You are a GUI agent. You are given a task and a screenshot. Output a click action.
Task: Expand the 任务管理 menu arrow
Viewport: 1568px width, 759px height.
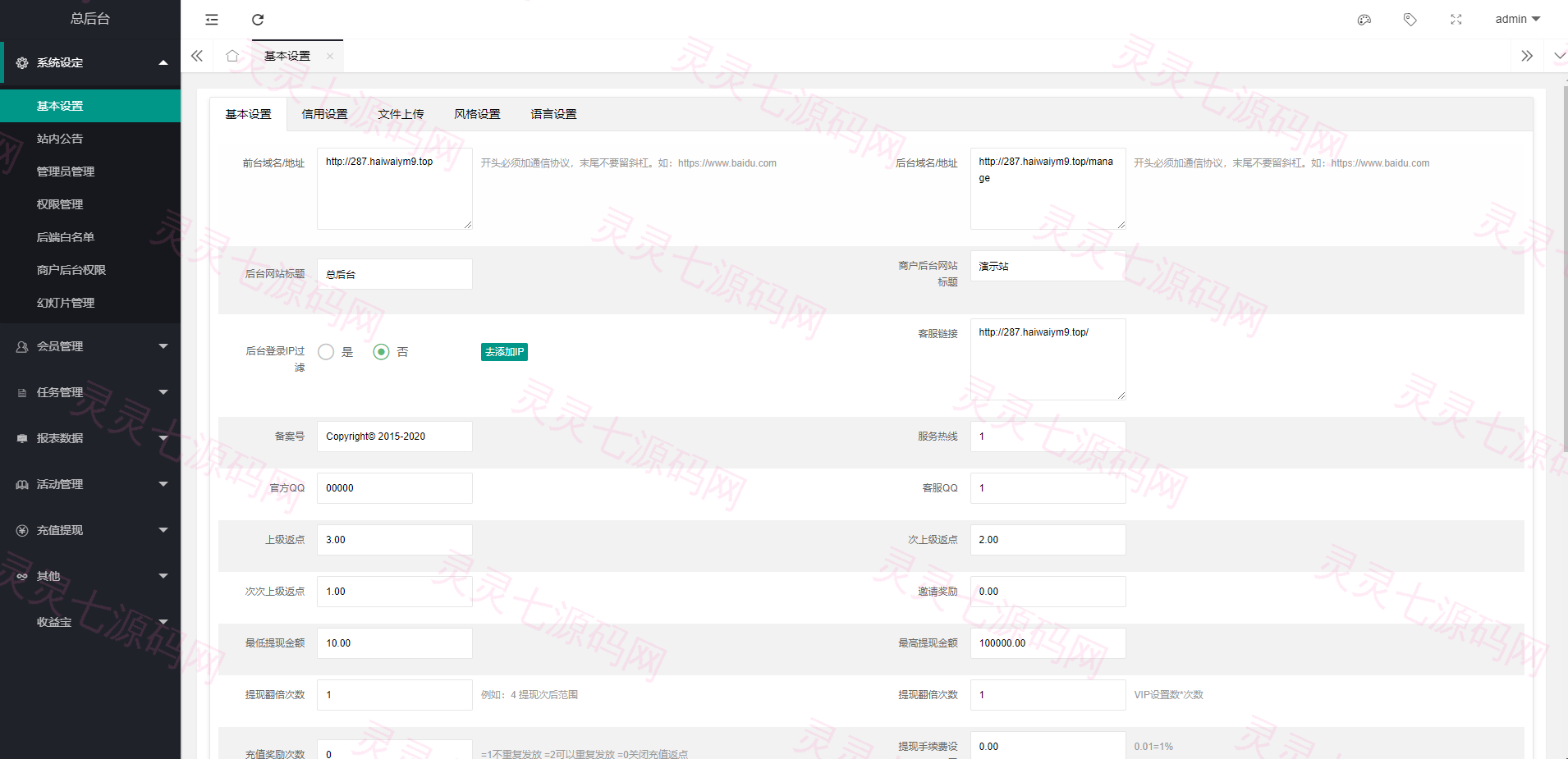163,392
